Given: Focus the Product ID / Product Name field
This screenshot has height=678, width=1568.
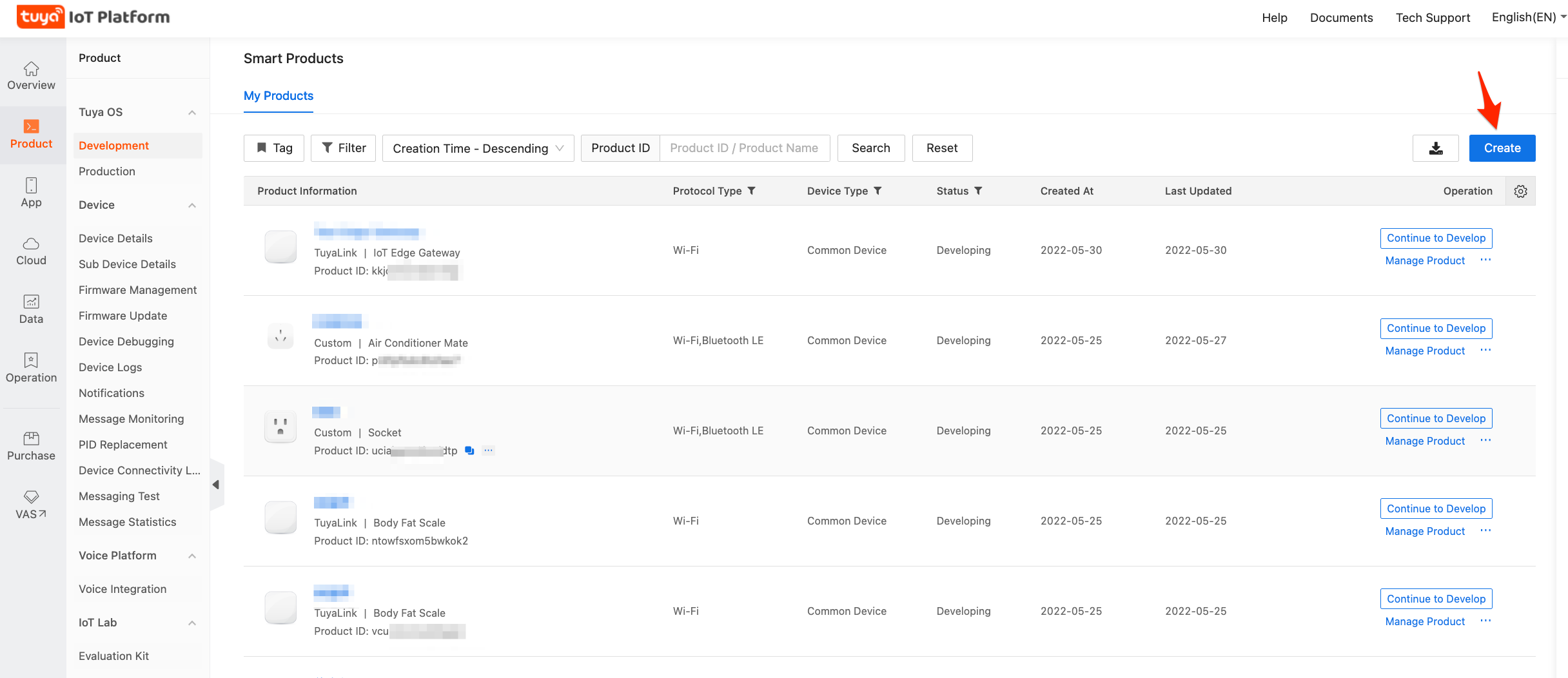Looking at the screenshot, I should click(745, 148).
